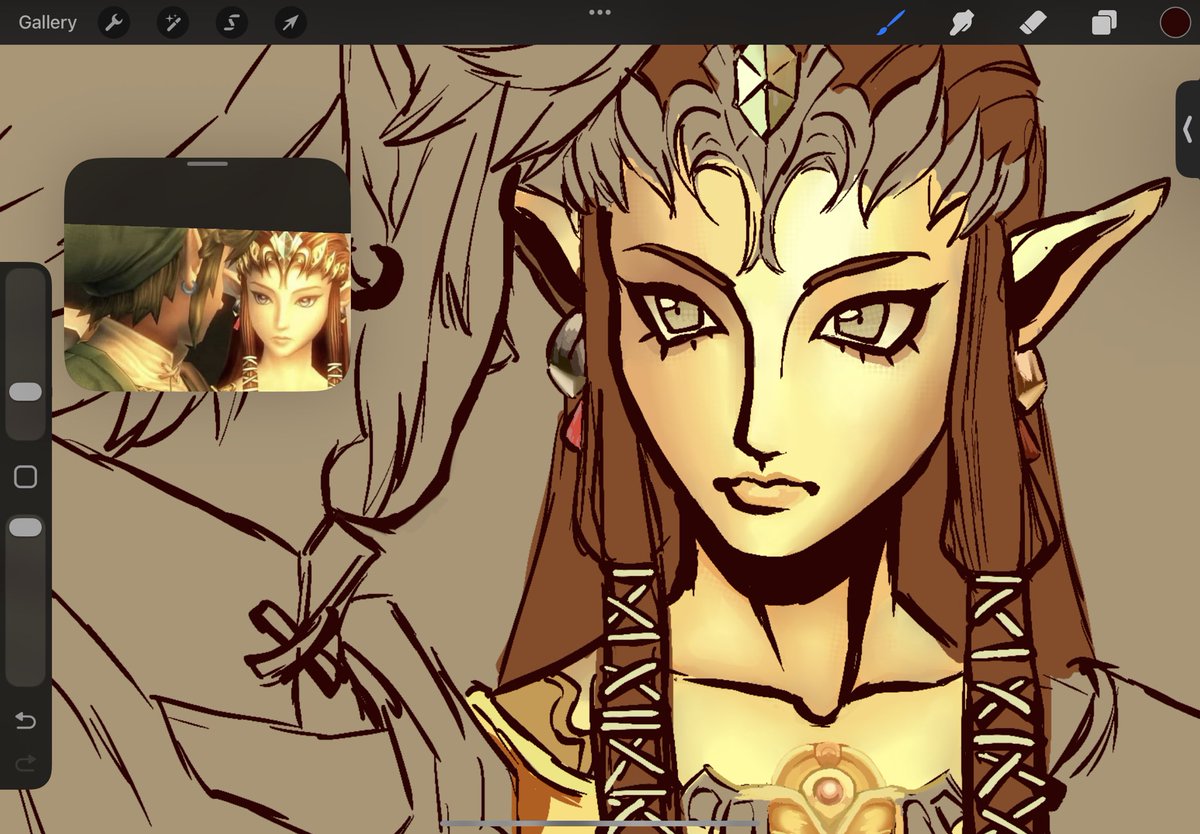This screenshot has width=1200, height=834.
Task: Select the Brush tool
Action: [890, 22]
